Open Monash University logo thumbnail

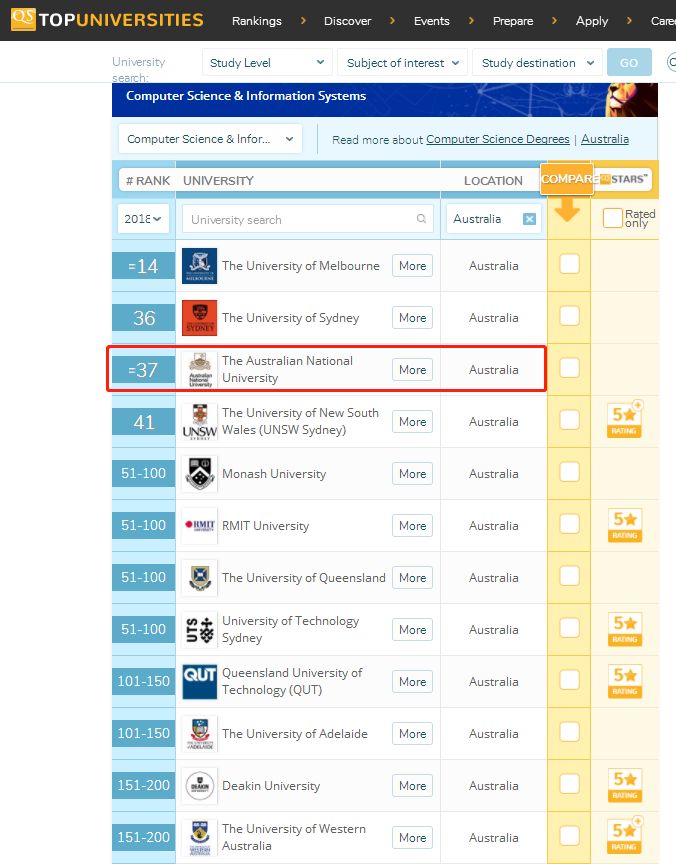199,474
